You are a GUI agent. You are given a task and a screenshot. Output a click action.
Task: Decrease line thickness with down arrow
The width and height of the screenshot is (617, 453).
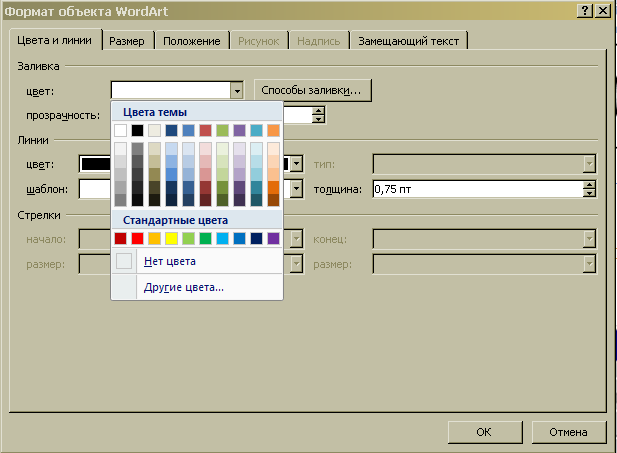pyautogui.click(x=589, y=193)
